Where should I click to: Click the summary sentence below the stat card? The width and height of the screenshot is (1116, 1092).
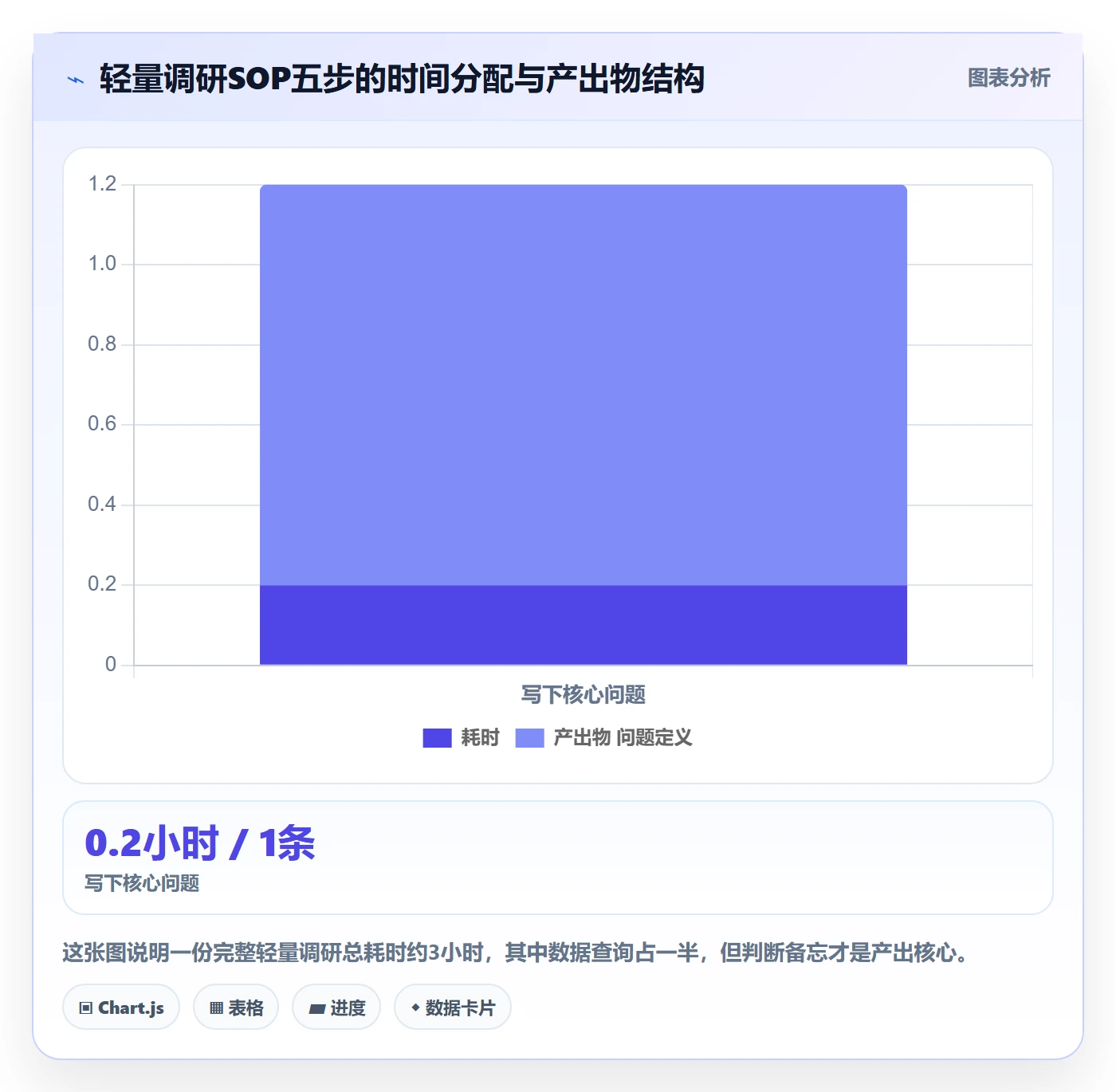pyautogui.click(x=517, y=953)
